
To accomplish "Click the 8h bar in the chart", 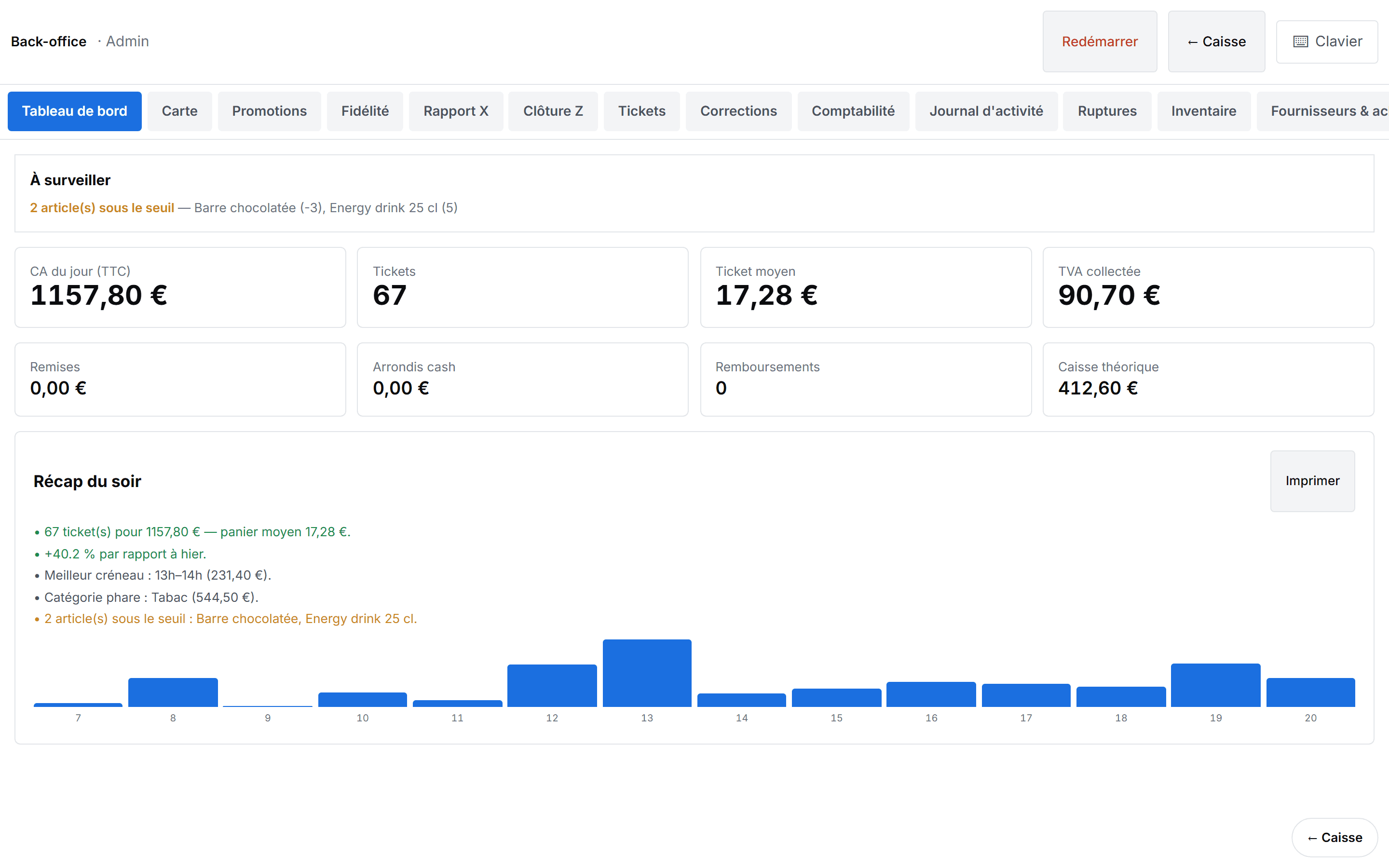I will point(173,692).
